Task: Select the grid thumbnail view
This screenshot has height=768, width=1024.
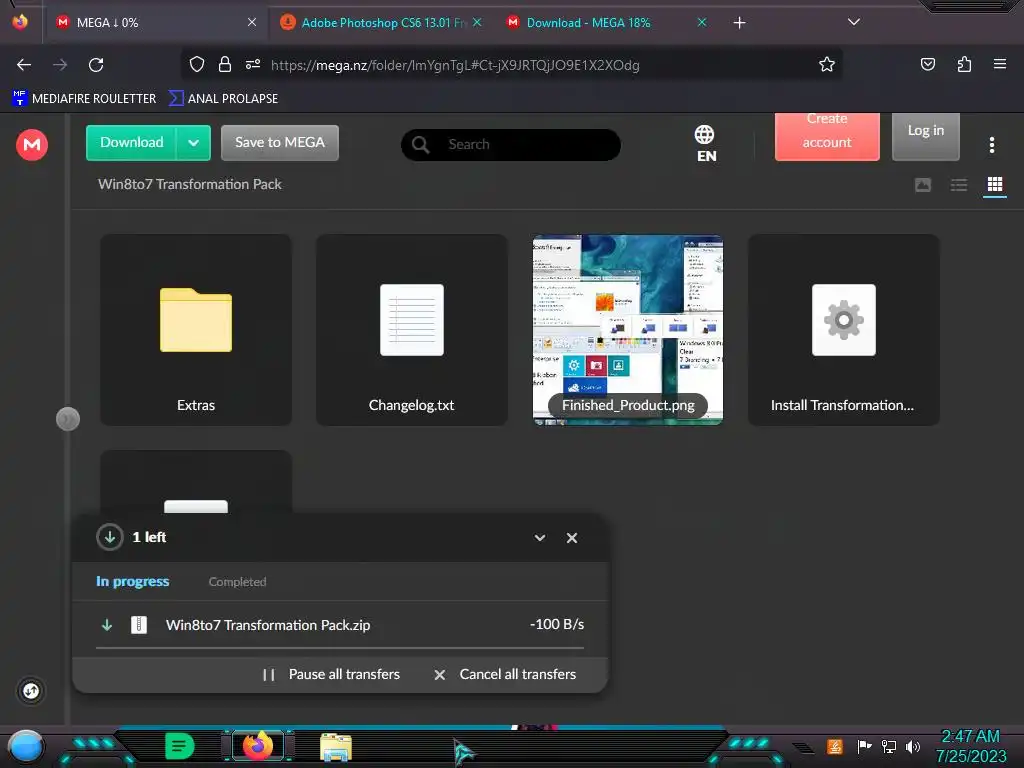Action: click(x=995, y=185)
